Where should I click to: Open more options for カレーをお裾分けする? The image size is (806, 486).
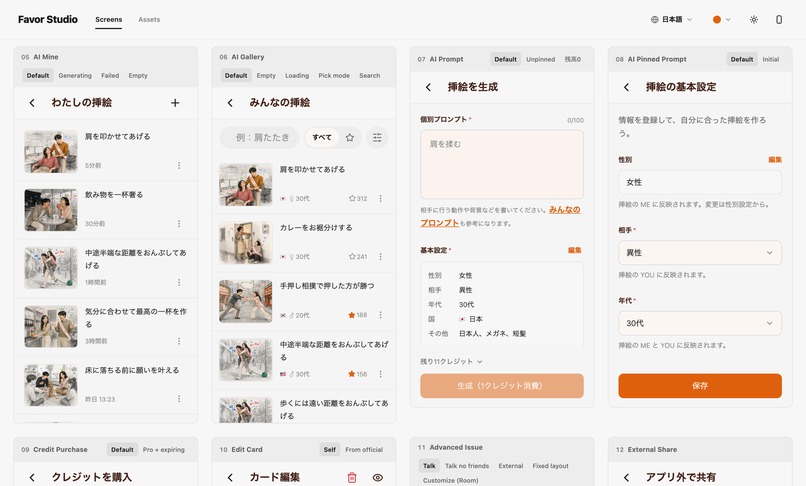tap(380, 257)
